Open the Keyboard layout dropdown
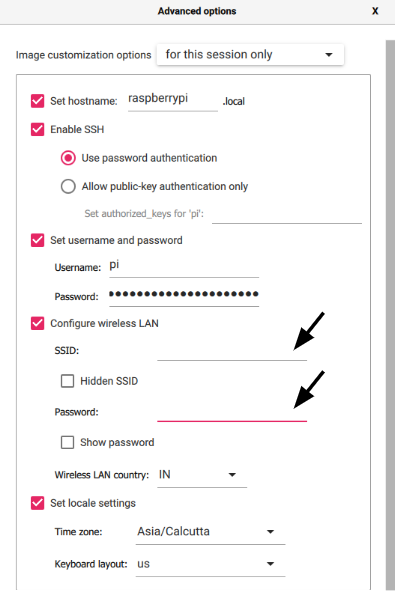The width and height of the screenshot is (395, 592). [210, 564]
